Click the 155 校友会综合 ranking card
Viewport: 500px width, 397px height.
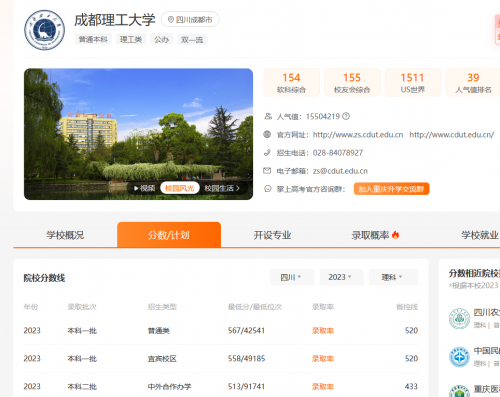(x=352, y=82)
